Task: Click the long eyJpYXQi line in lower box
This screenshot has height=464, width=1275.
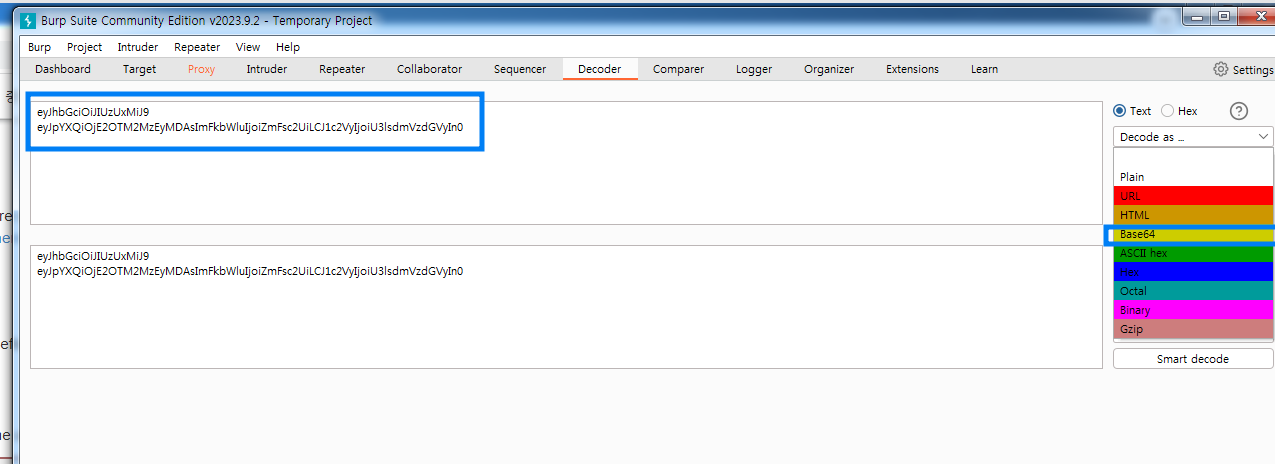Action: 250,271
